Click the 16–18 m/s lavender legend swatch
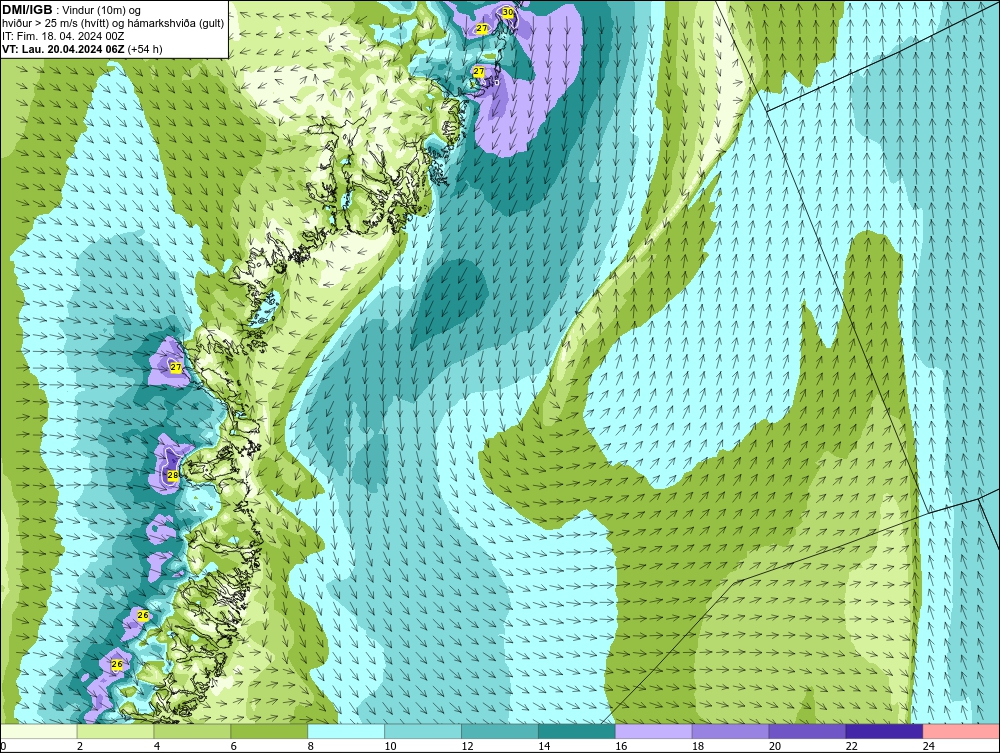 click(x=654, y=731)
